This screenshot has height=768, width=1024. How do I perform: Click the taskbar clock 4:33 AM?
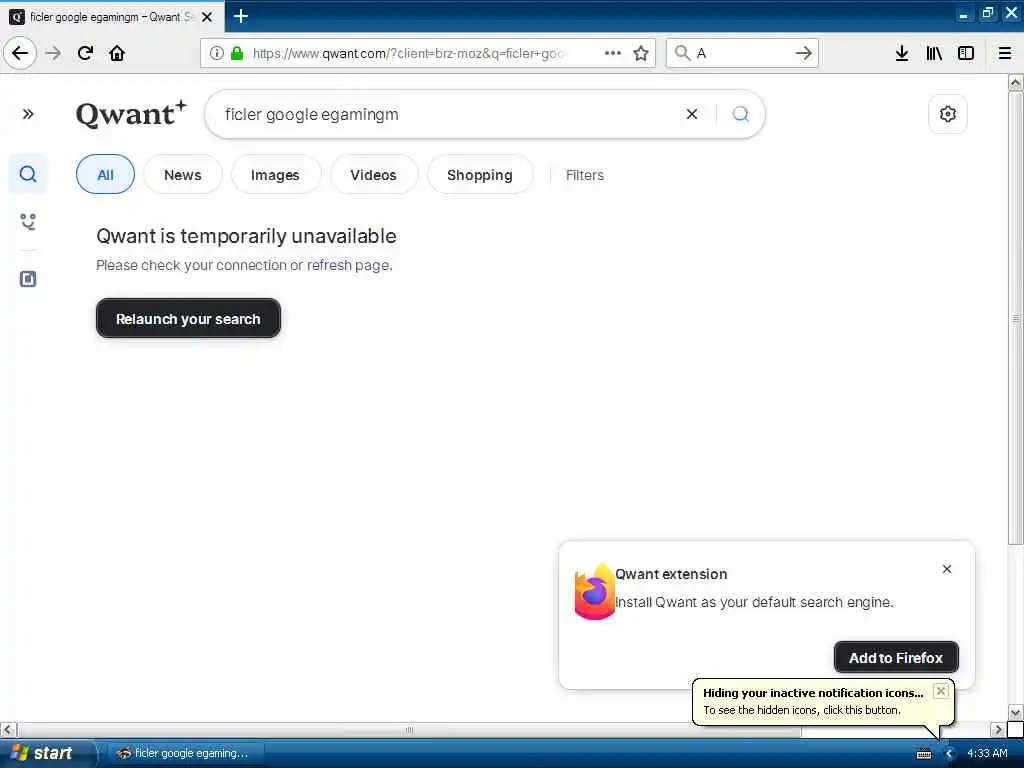click(987, 754)
